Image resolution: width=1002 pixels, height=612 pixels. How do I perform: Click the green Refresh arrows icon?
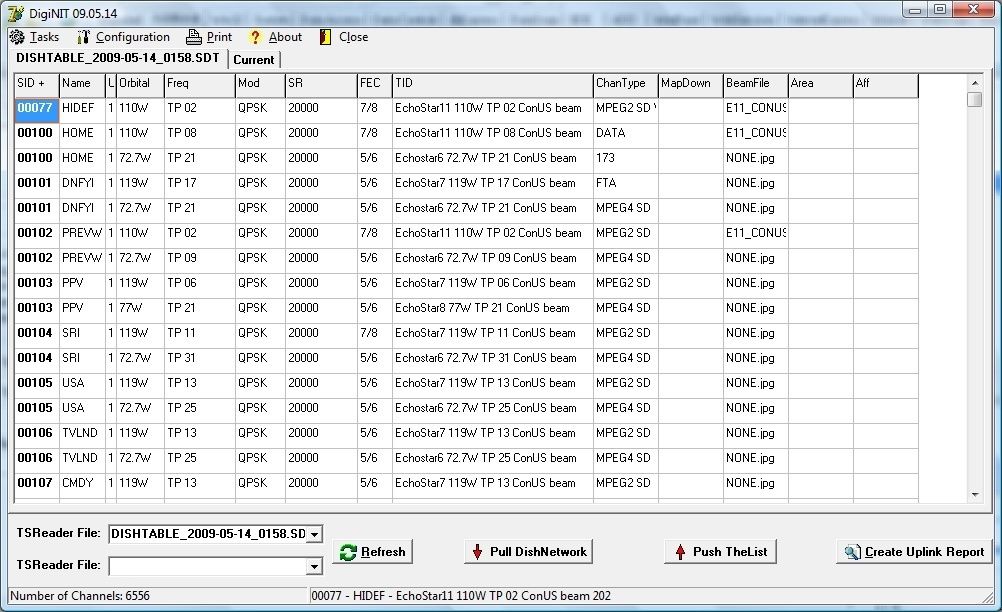click(348, 553)
